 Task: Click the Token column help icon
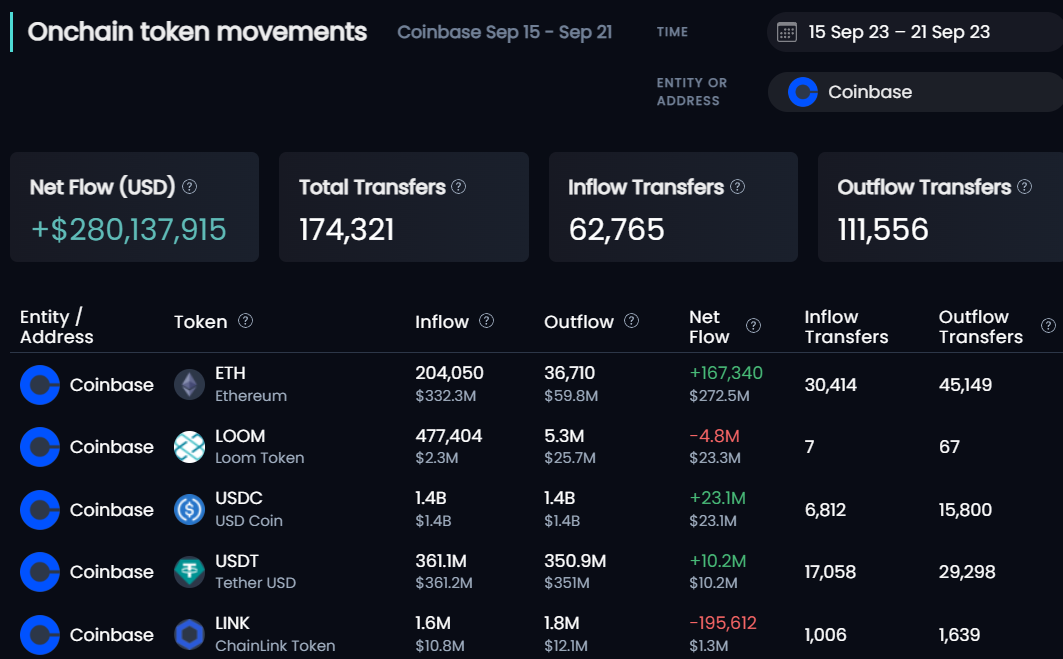coord(245,321)
